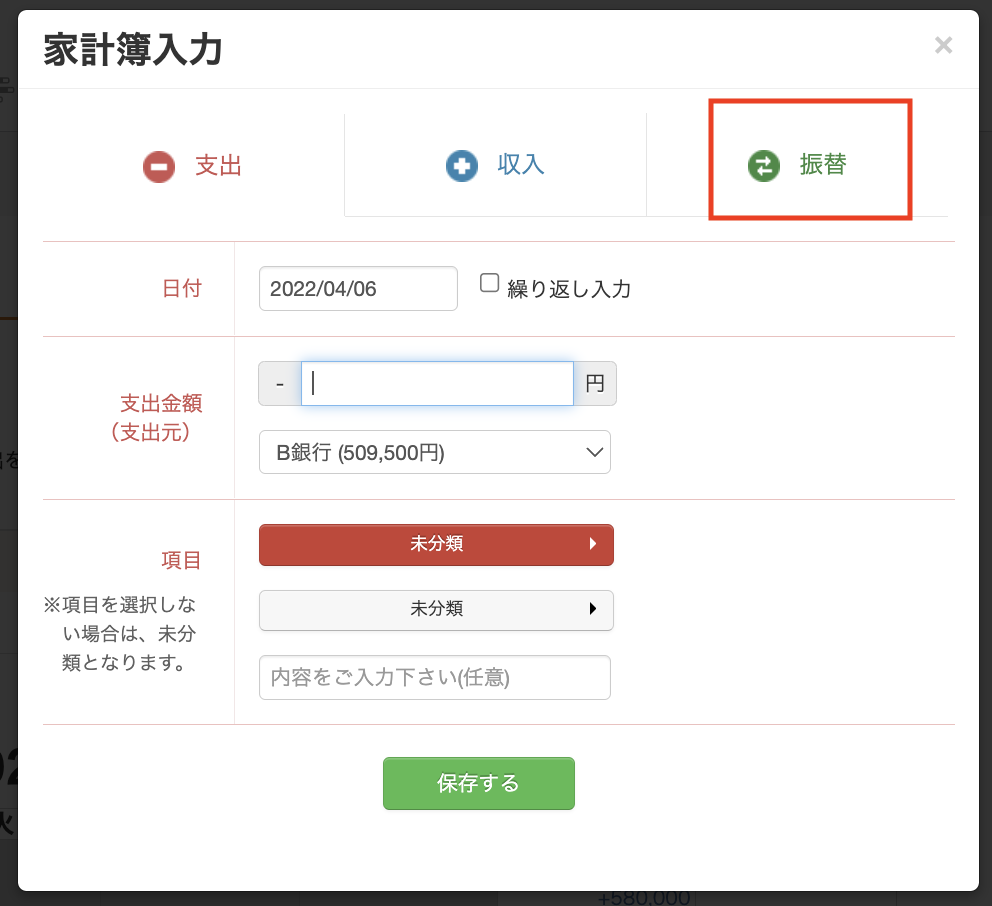The height and width of the screenshot is (906, 992).
Task: Click the red minus 支出 icon
Action: [159, 167]
